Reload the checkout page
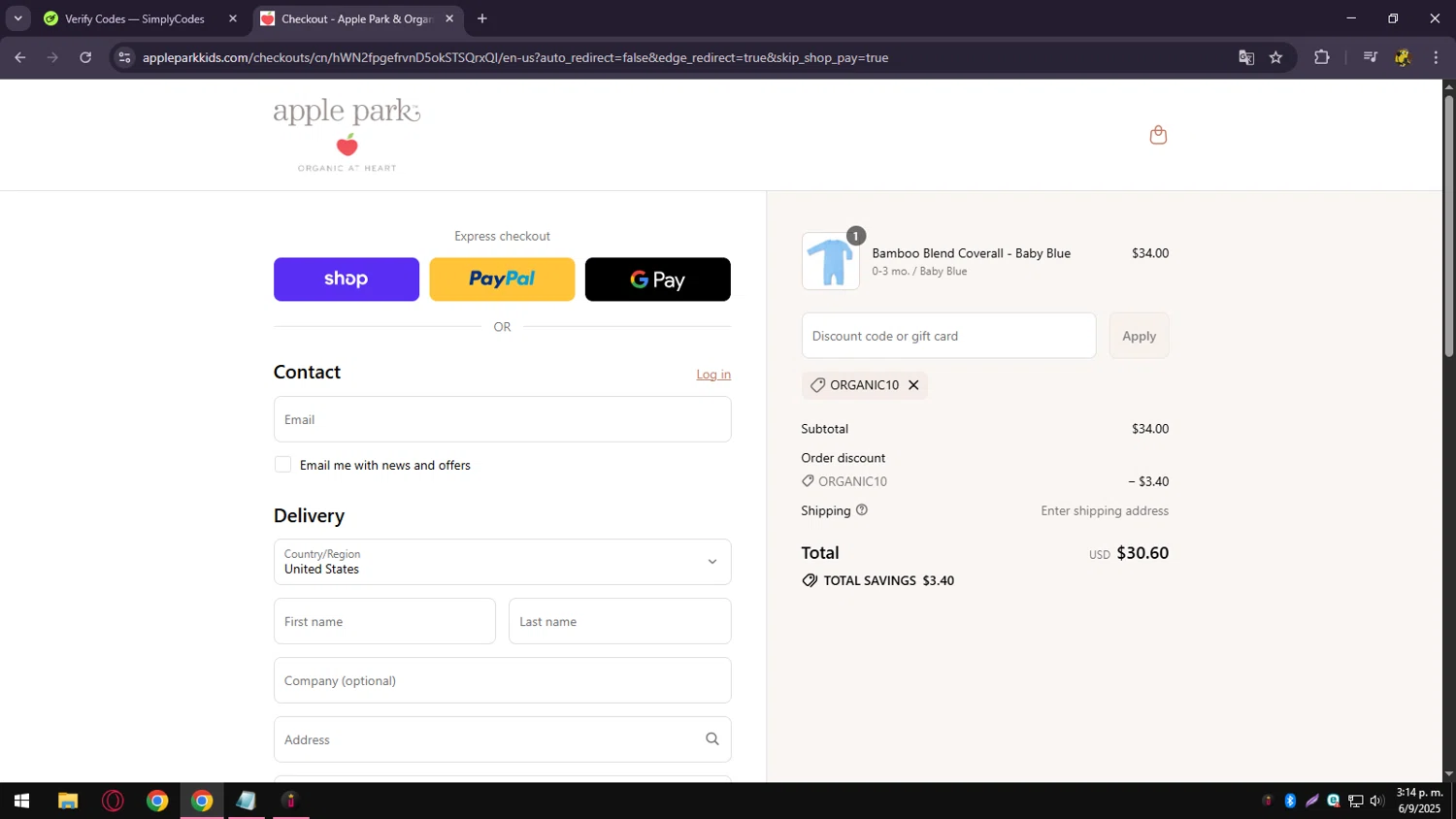This screenshot has height=819, width=1456. pos(85,57)
